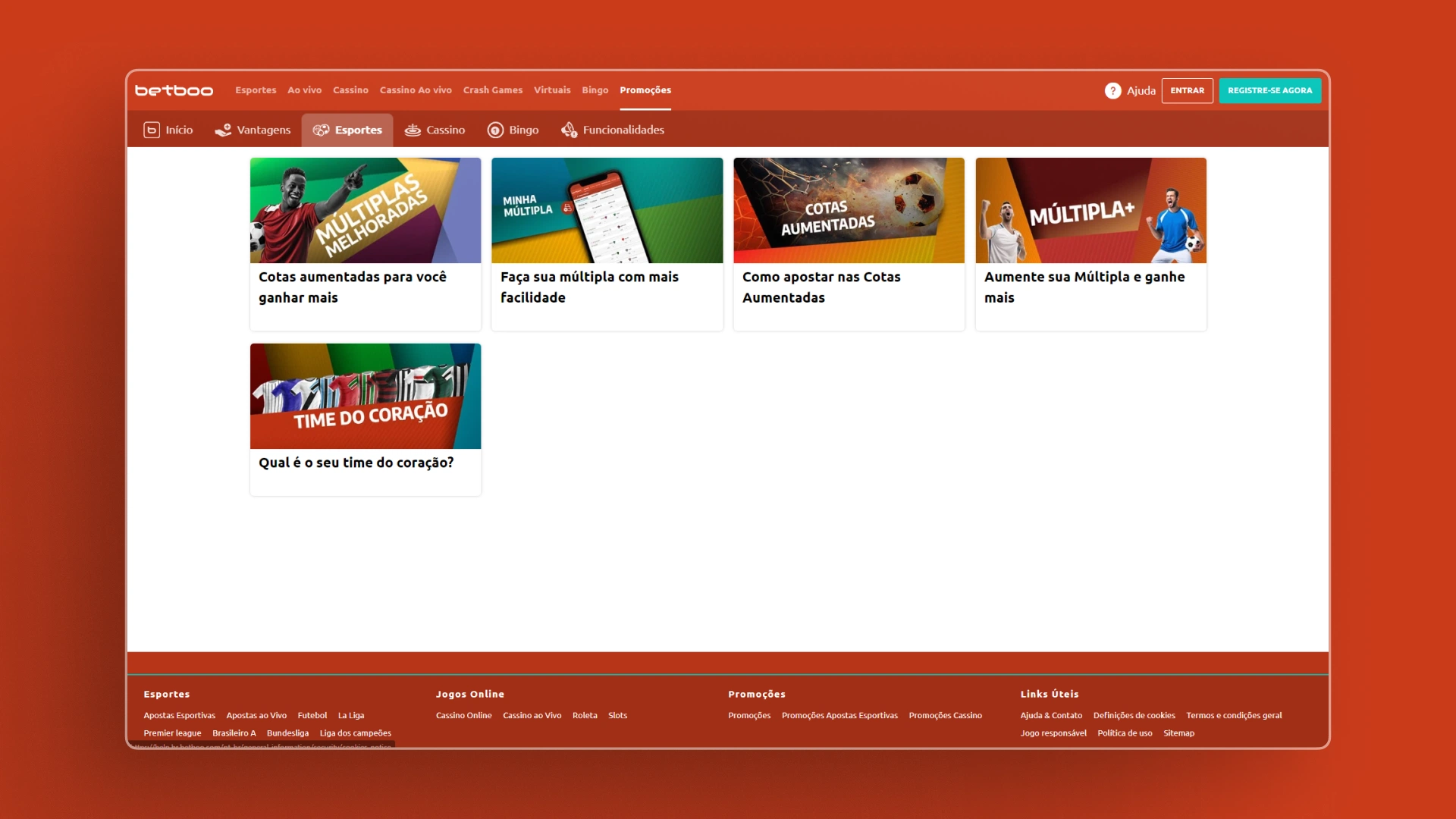The height and width of the screenshot is (819, 1456).
Task: Click the Esportes soccer ball icon
Action: click(x=321, y=130)
